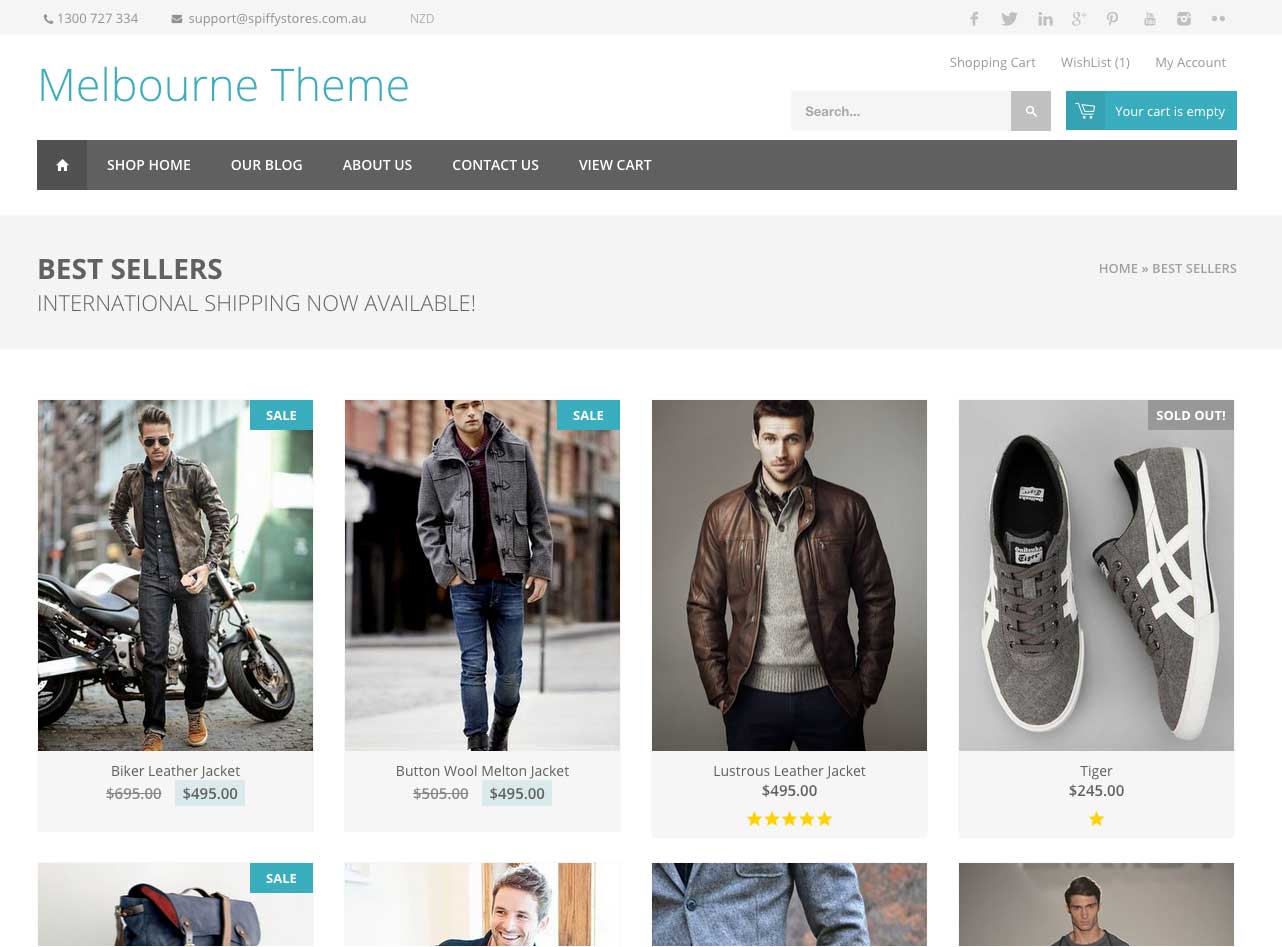The image size is (1282, 947).
Task: Click the Flickr dots icon
Action: 1218,18
